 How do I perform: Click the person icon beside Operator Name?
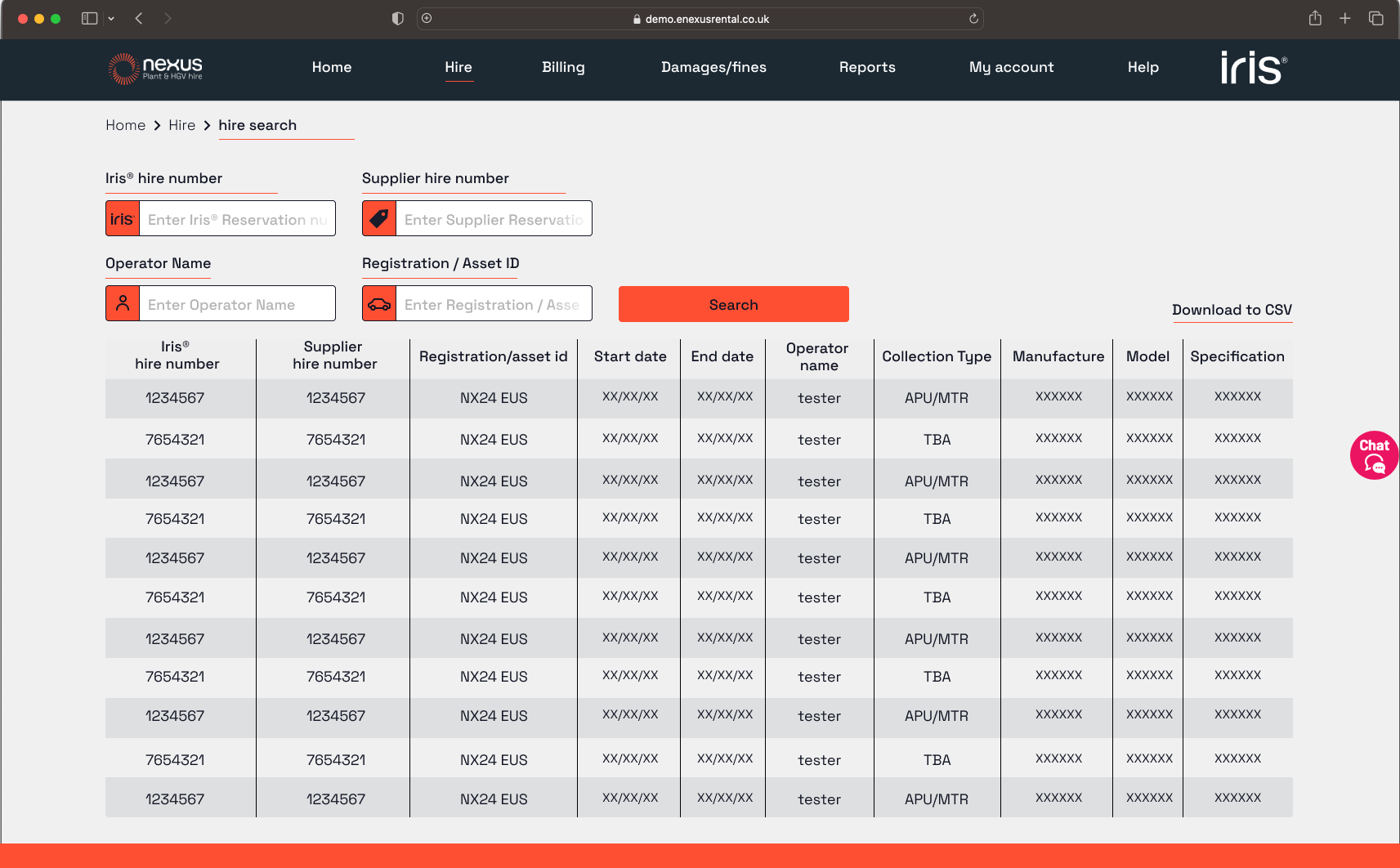[x=123, y=303]
